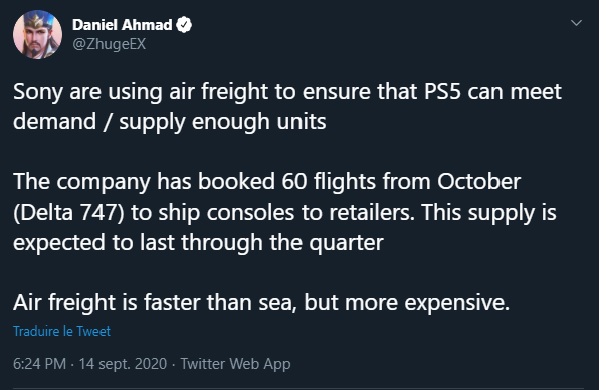Click the 14 sept. 2020 date
The width and height of the screenshot is (606, 390).
pos(123,364)
